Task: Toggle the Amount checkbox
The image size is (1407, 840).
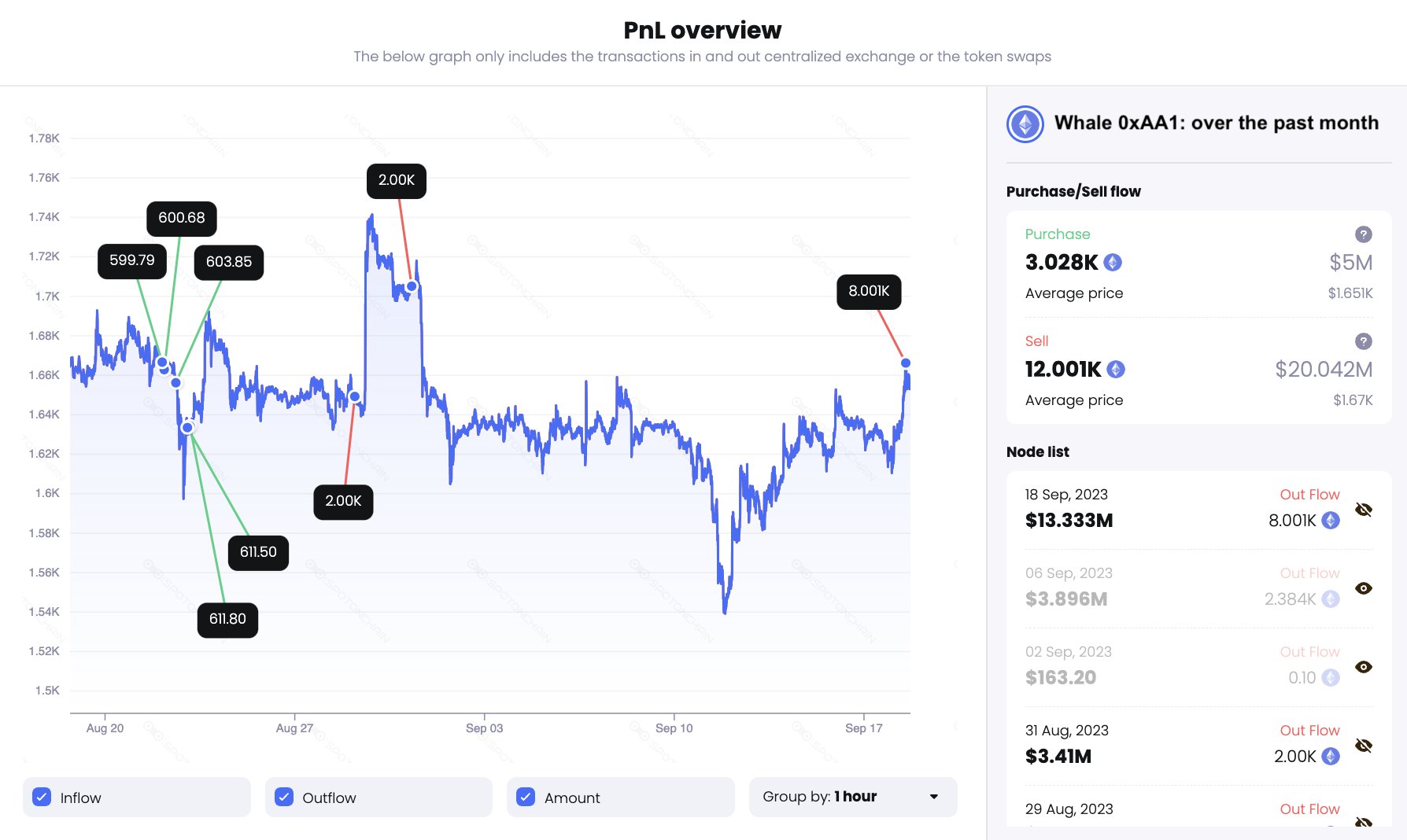Action: [526, 798]
